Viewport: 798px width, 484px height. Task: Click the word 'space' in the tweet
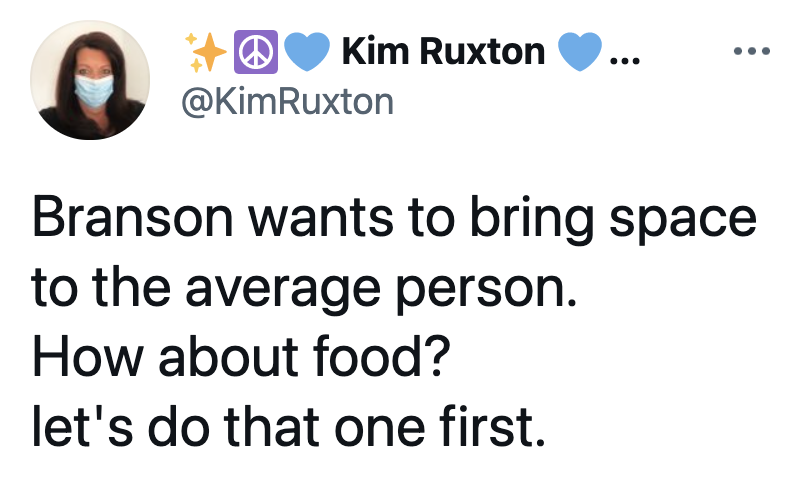[x=683, y=222]
